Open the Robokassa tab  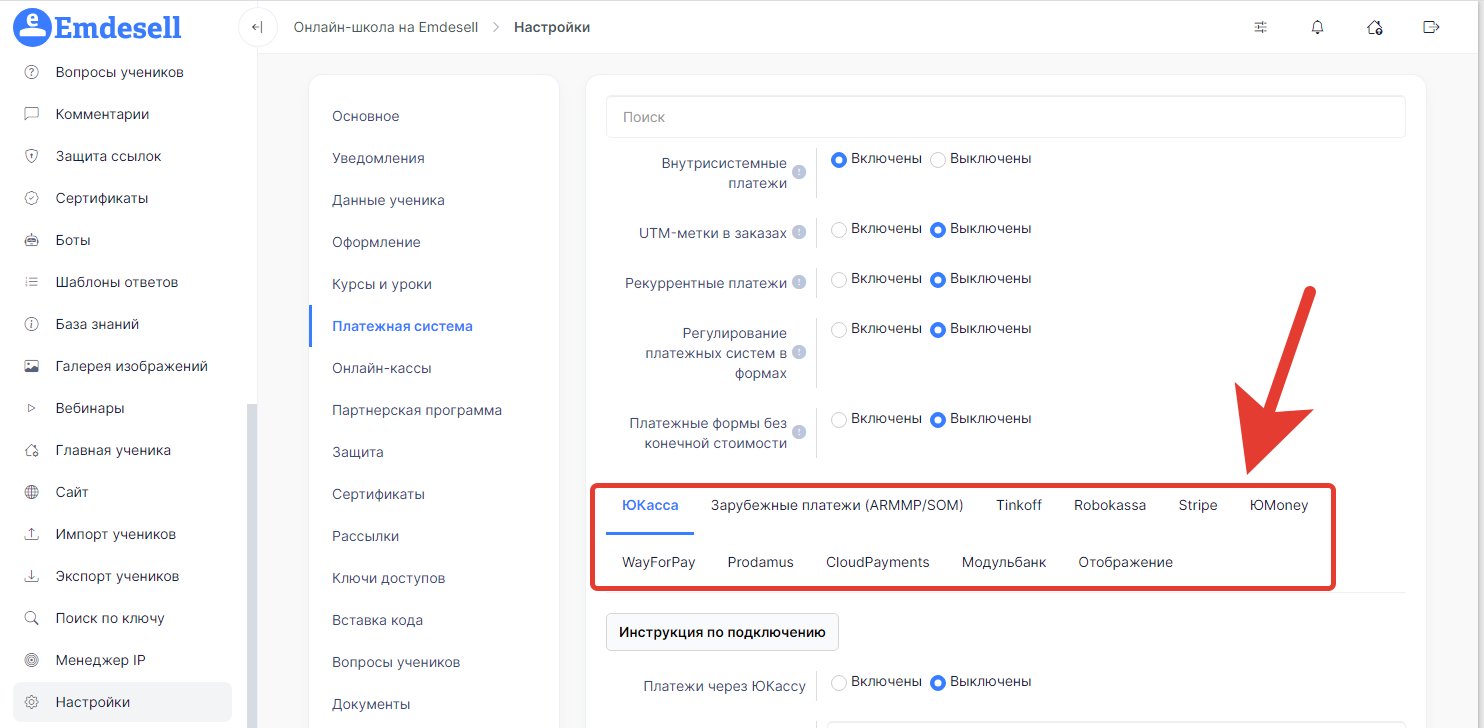[1110, 505]
